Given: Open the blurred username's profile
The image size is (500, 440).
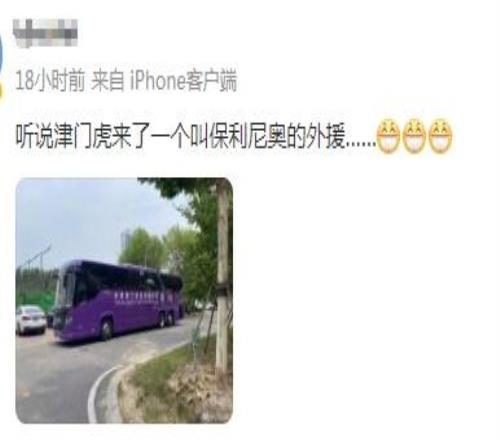Looking at the screenshot, I should [45, 33].
